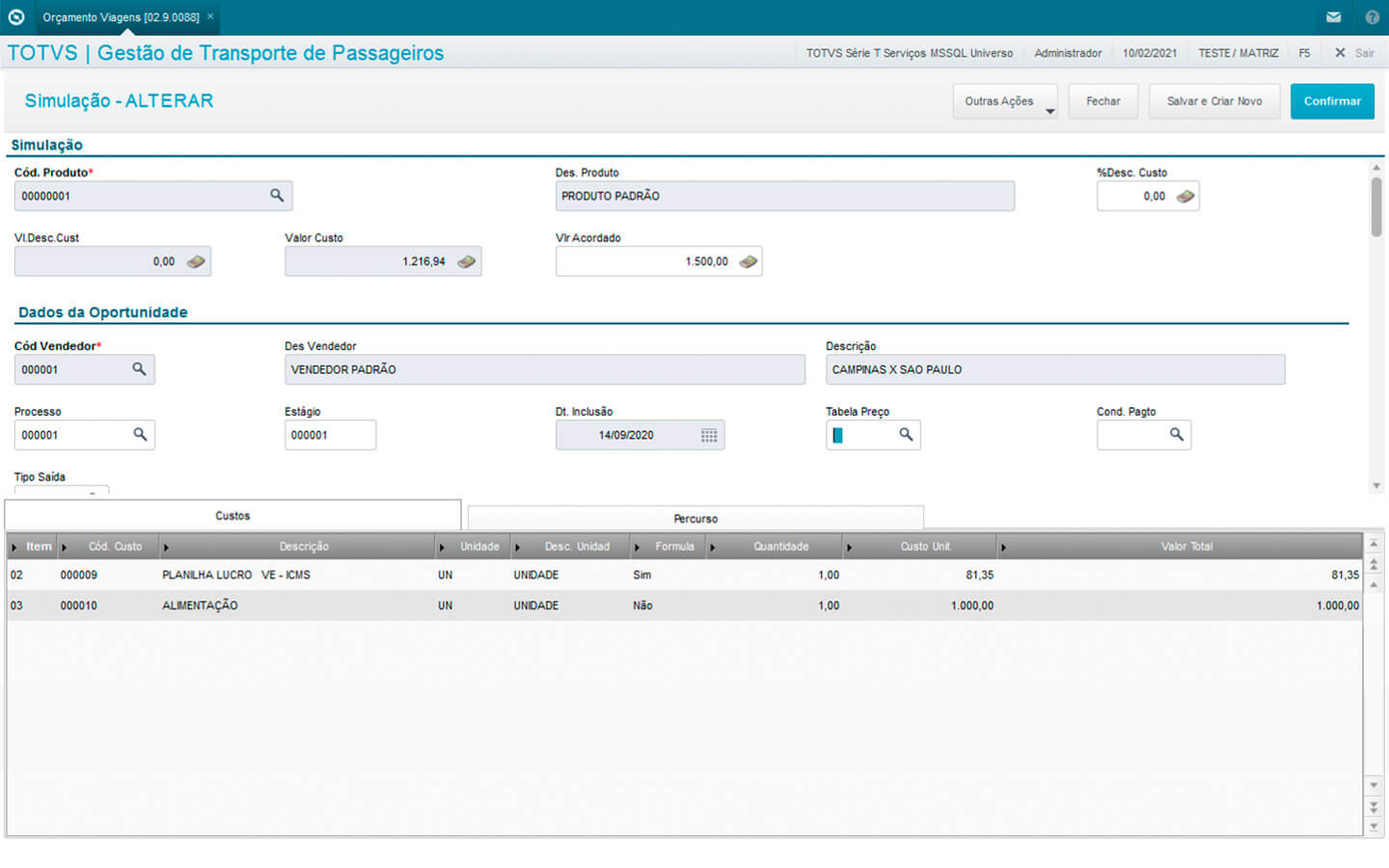The width and height of the screenshot is (1389, 868).
Task: Expand the Outras Ações dropdown
Action: pos(1004,101)
